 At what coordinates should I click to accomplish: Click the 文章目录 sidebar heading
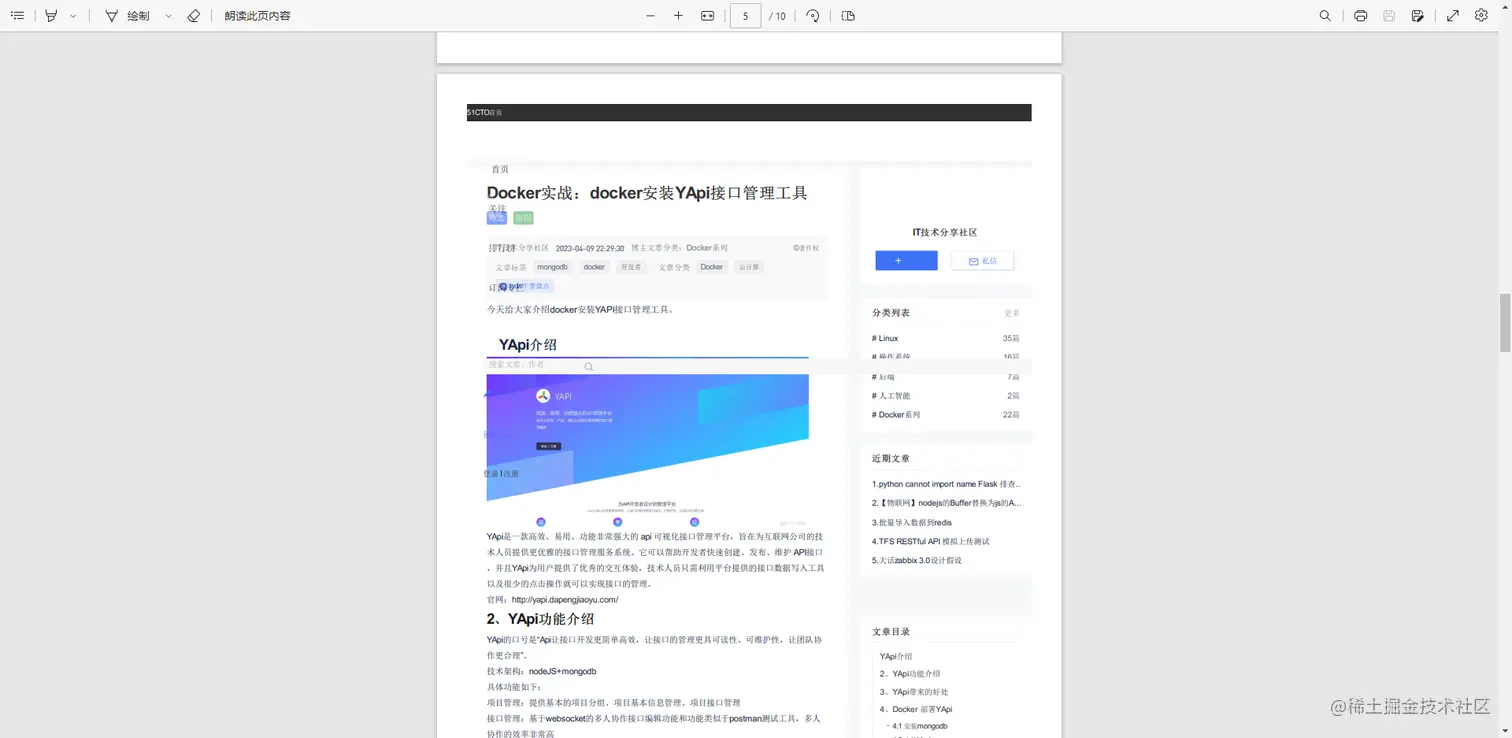891,632
